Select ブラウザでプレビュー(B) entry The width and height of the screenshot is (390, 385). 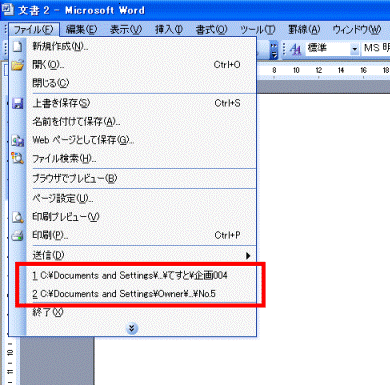[x=141, y=179]
